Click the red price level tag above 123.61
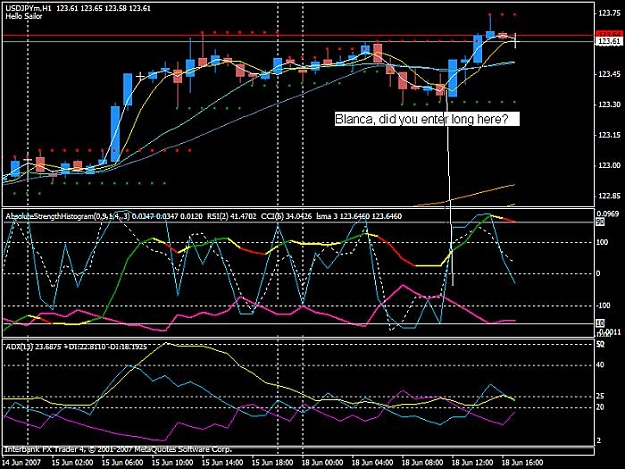 (x=609, y=33)
